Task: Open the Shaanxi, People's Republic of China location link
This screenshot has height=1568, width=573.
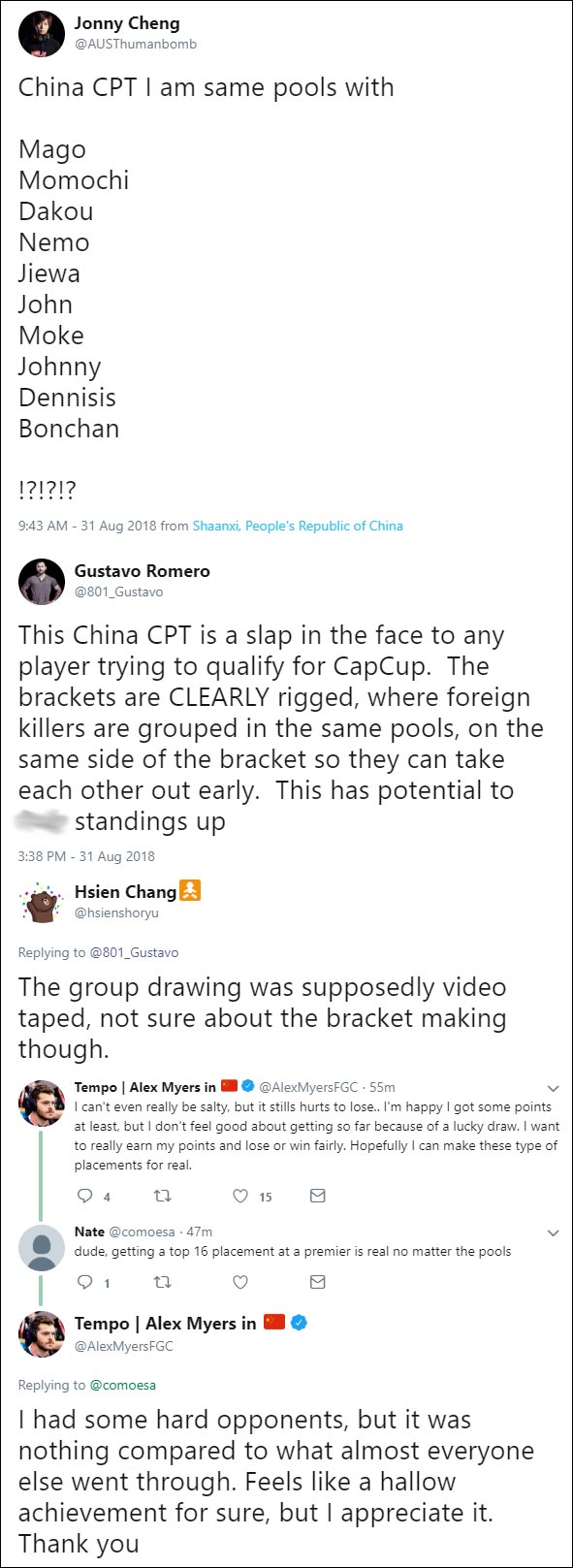Action: pos(298,526)
